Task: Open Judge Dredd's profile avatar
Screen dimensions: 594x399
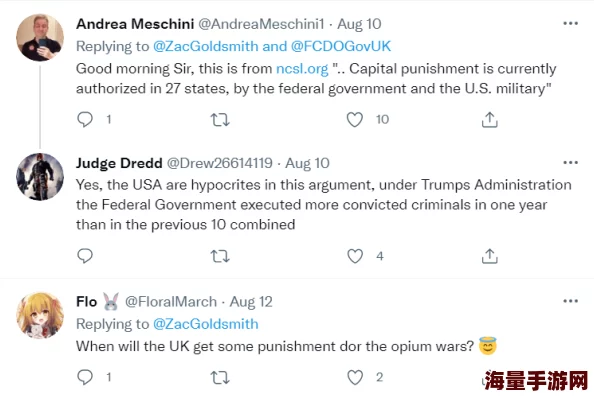Action: point(40,177)
